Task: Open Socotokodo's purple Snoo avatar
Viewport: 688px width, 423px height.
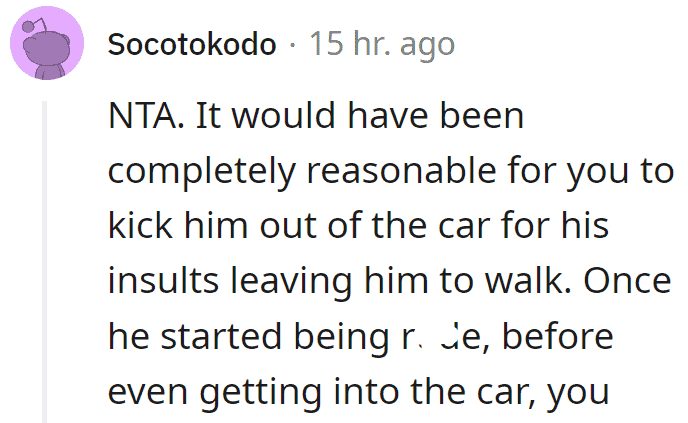Action: click(x=47, y=43)
